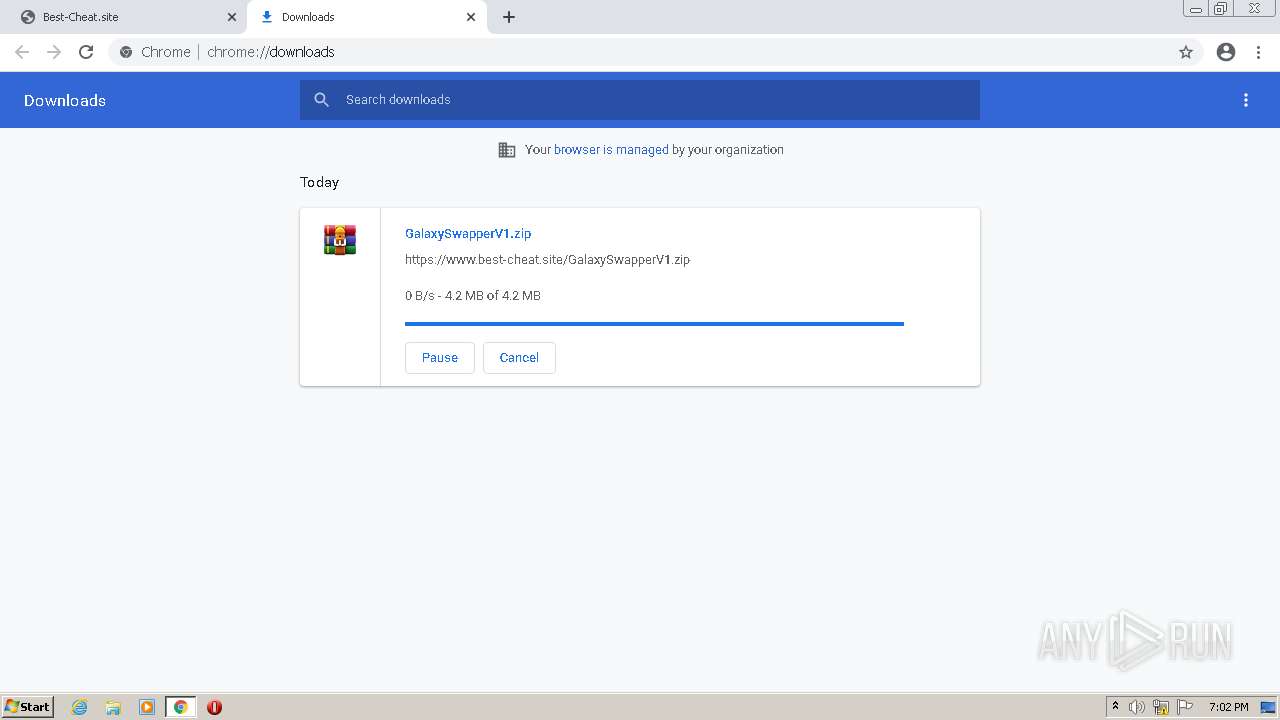Click the Downloads page title
The width and height of the screenshot is (1280, 720).
[x=65, y=100]
